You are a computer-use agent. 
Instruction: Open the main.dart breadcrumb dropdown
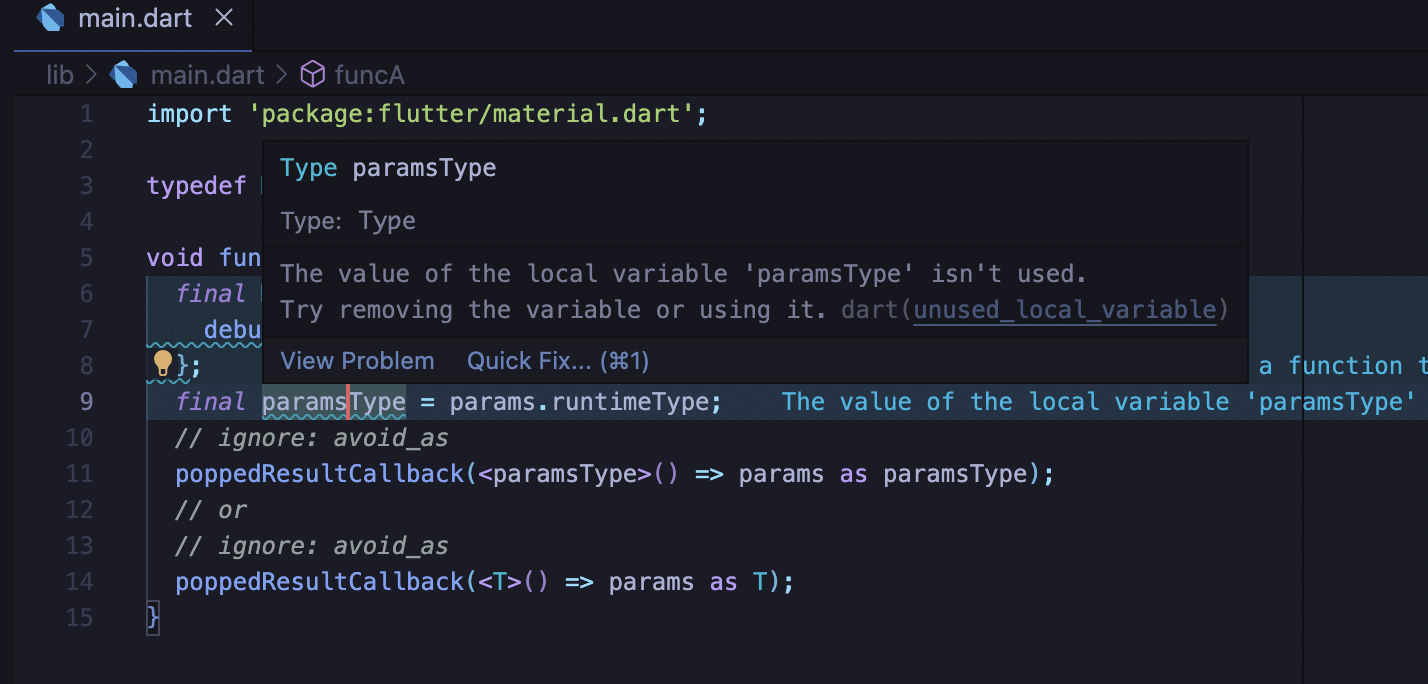click(207, 74)
